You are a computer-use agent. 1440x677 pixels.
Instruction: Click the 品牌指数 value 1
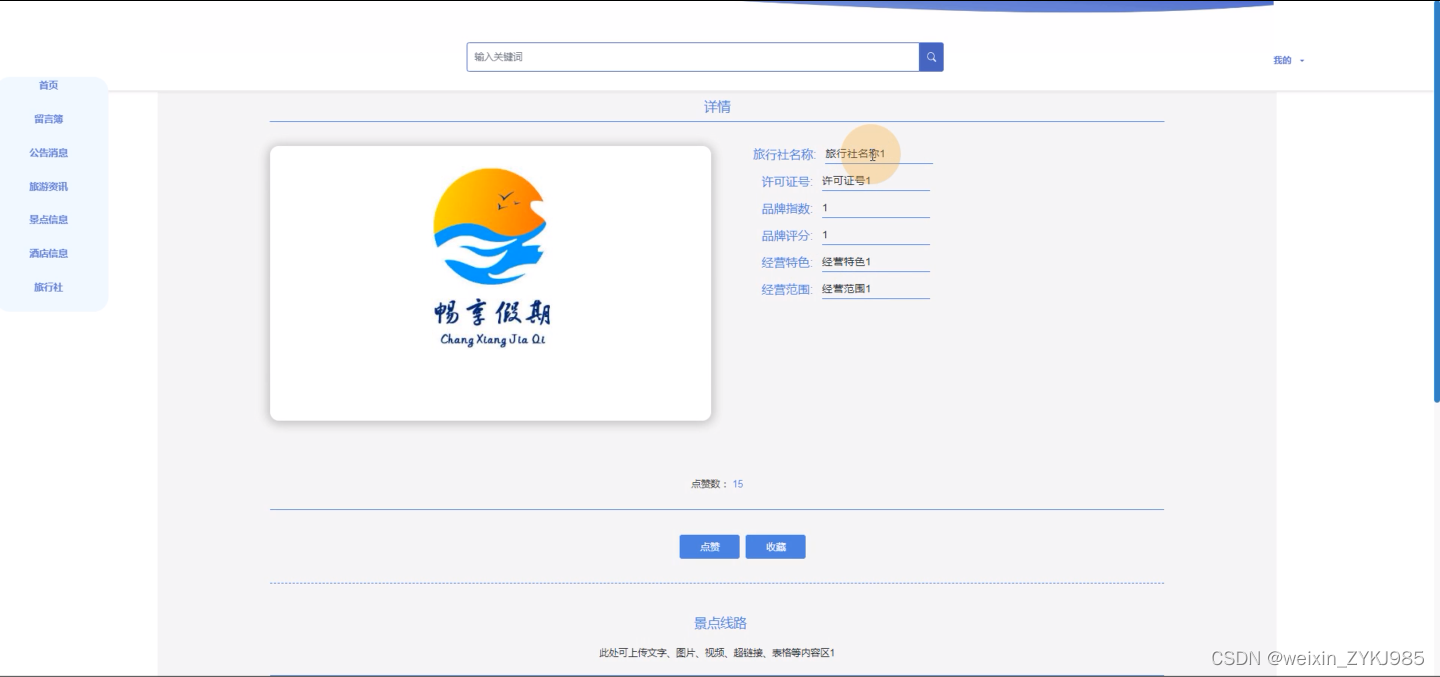[x=876, y=208]
